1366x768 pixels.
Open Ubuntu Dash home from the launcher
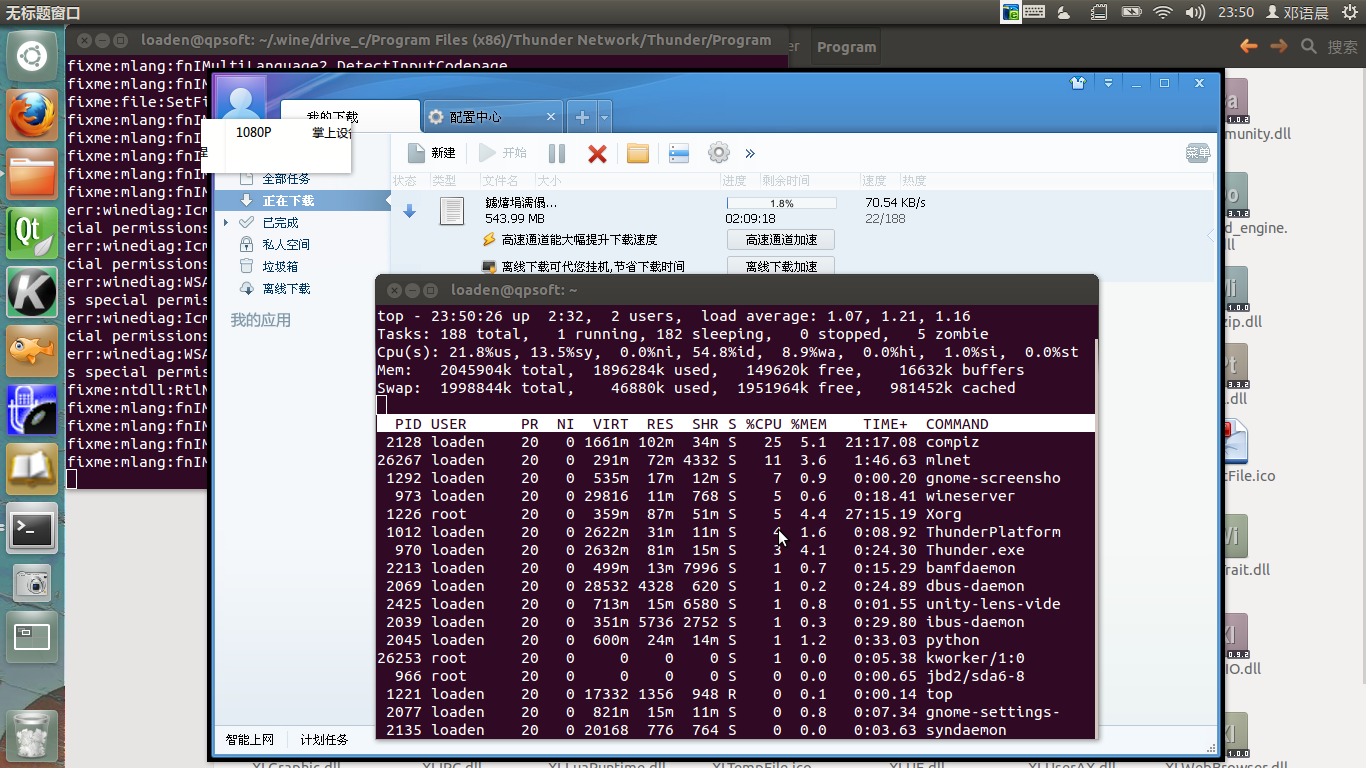point(32,56)
